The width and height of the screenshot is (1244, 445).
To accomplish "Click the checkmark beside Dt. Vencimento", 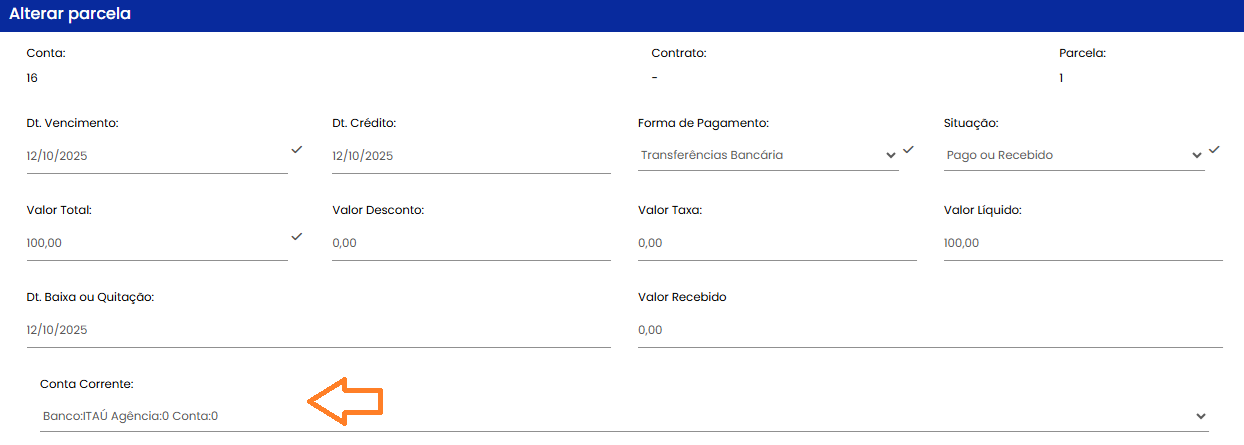I will pos(296,149).
